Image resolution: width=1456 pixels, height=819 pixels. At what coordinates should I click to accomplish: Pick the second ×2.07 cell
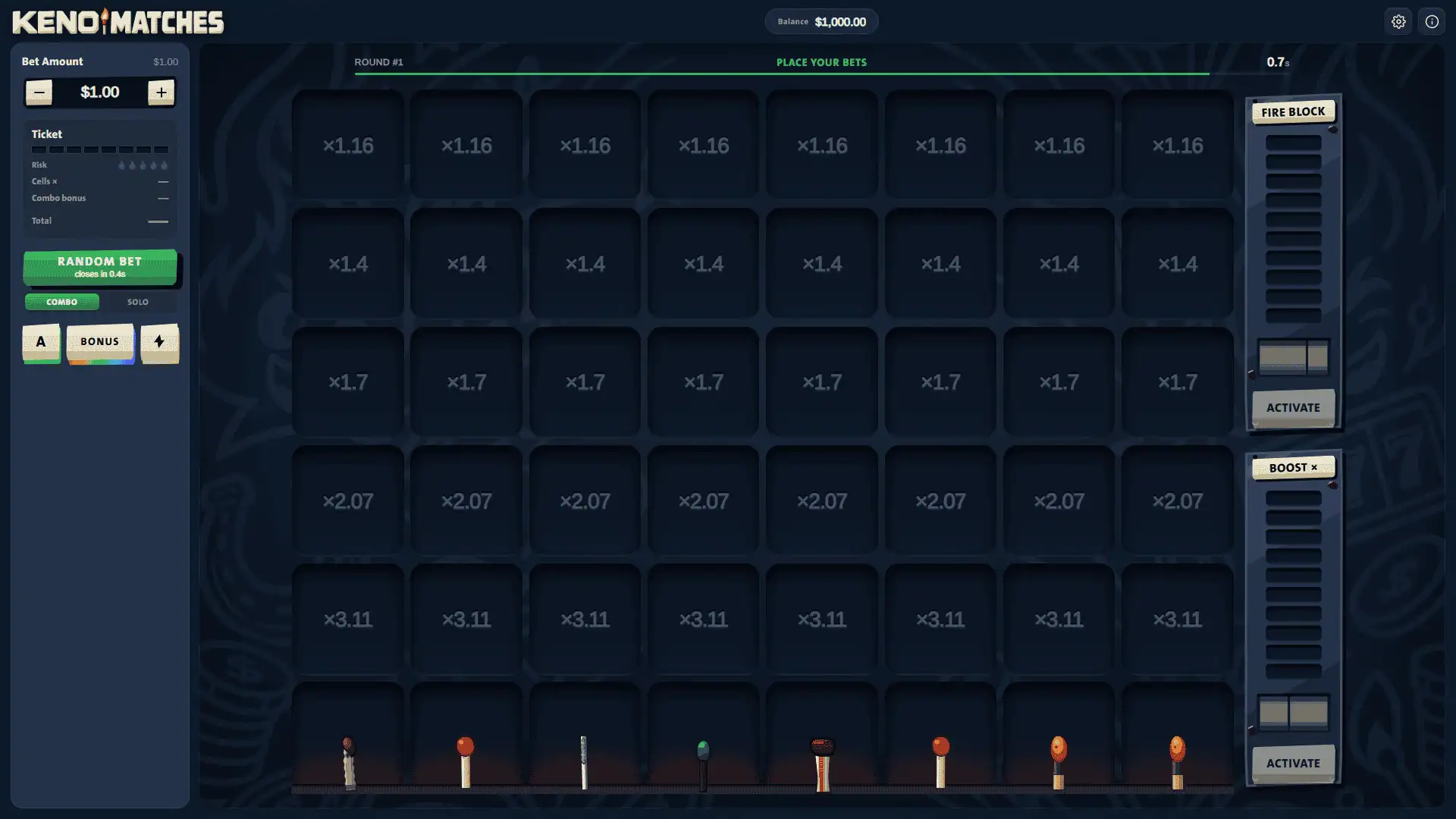466,500
